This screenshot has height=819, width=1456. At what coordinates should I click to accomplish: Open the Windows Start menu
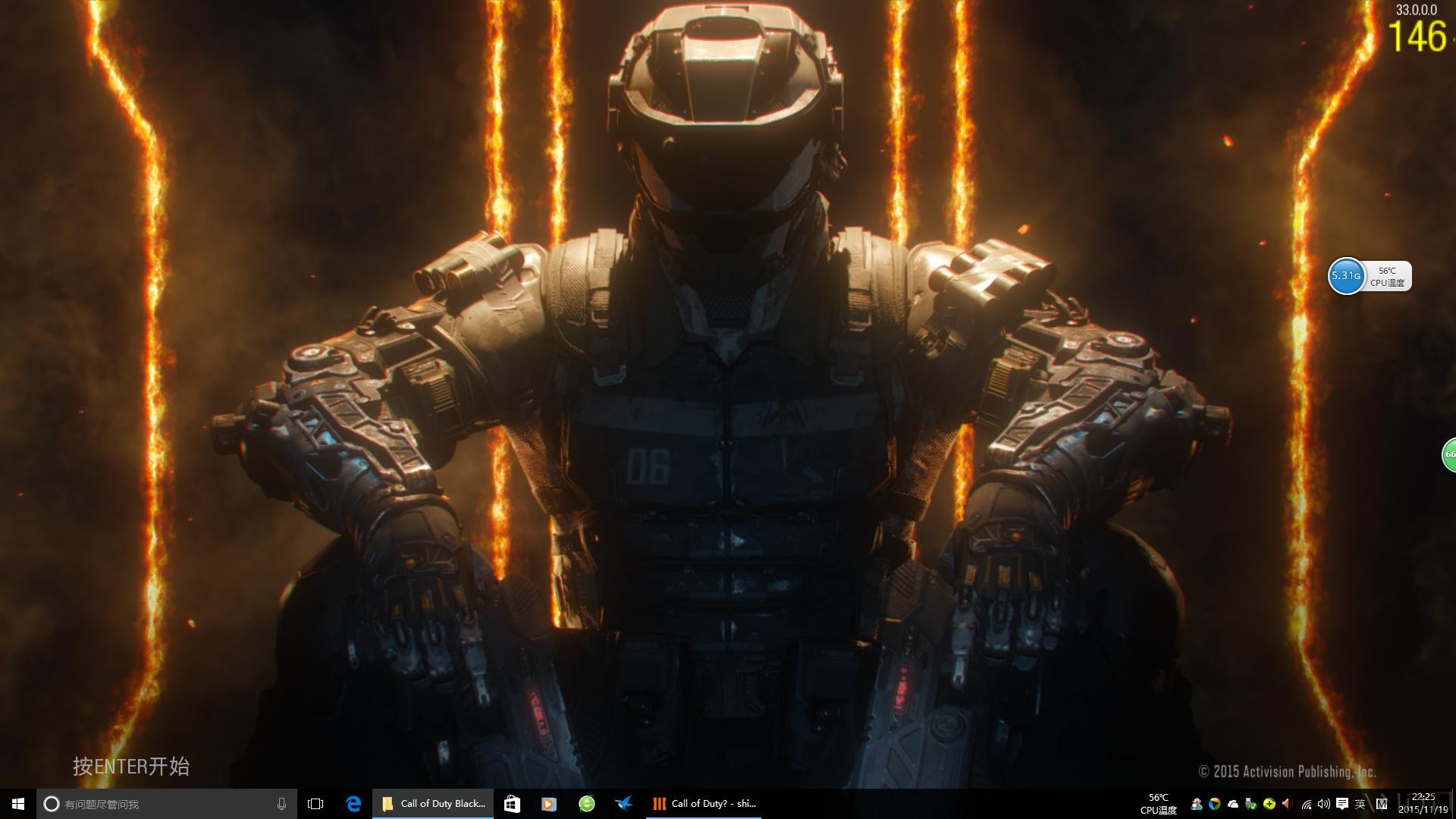click(18, 804)
